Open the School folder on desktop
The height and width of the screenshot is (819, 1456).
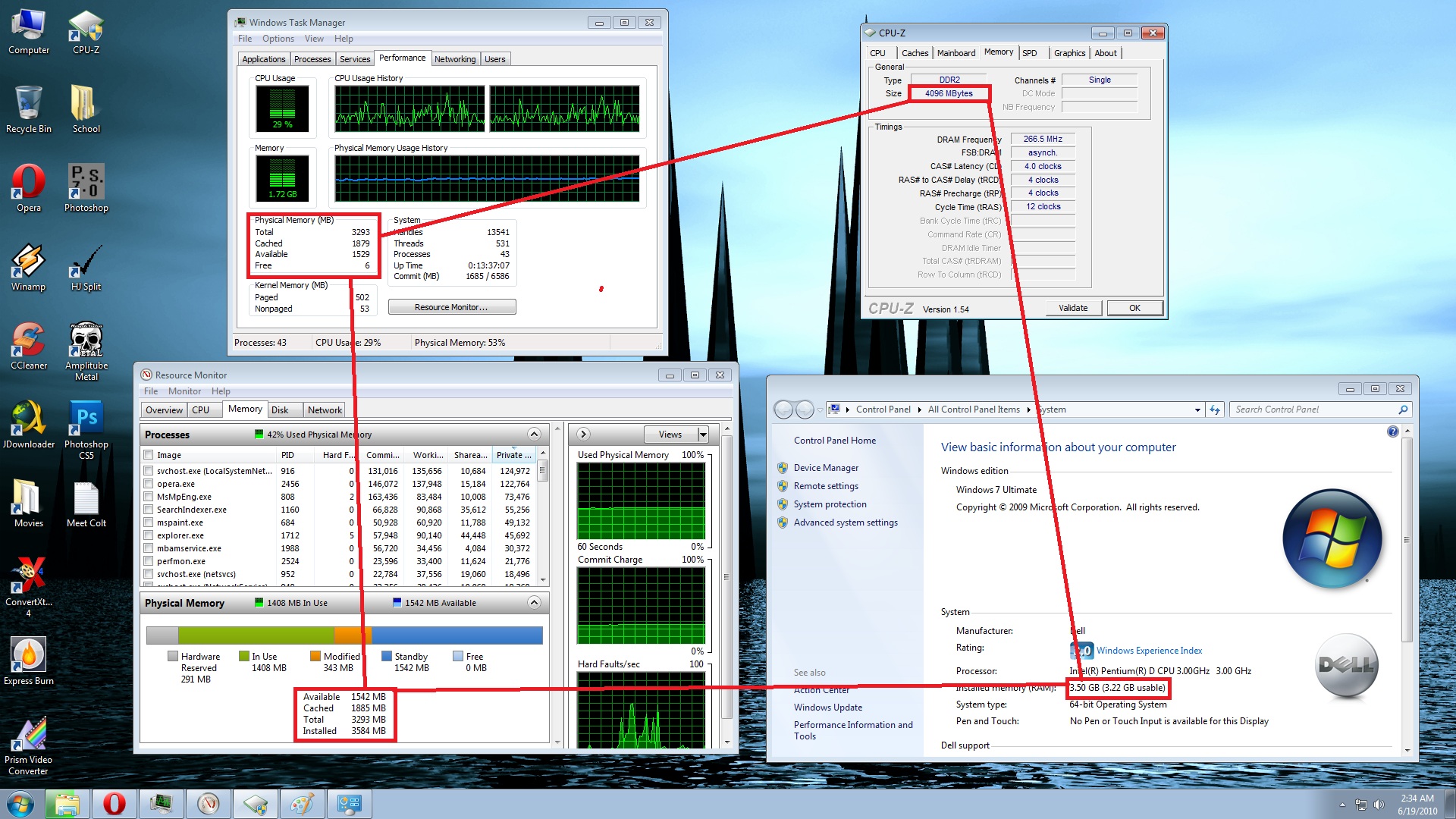pyautogui.click(x=86, y=110)
